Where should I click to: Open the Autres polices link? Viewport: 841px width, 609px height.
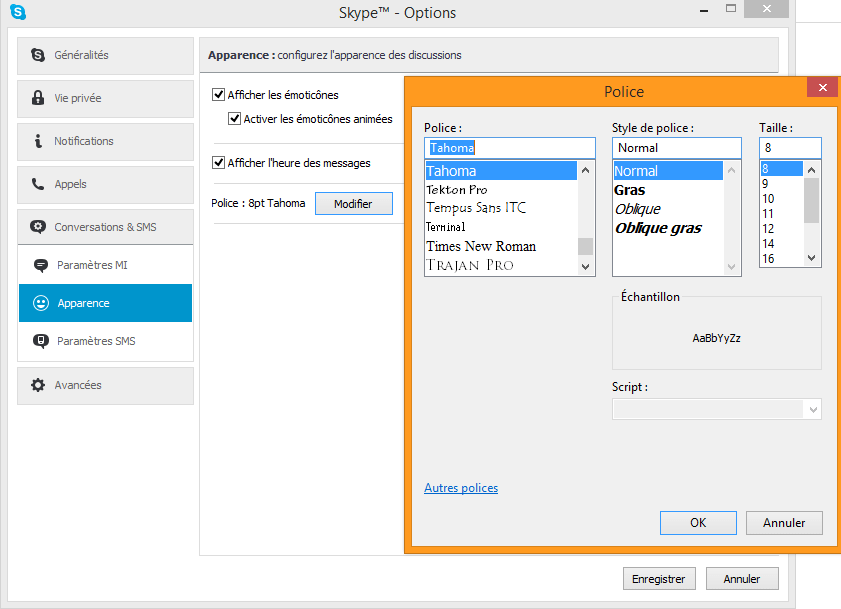[461, 488]
